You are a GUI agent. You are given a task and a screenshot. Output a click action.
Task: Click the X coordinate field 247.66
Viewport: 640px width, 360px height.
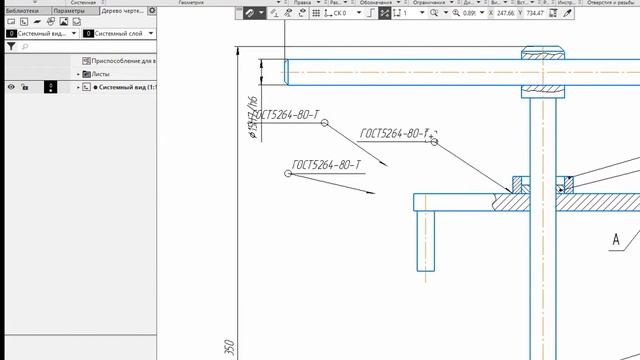505,13
